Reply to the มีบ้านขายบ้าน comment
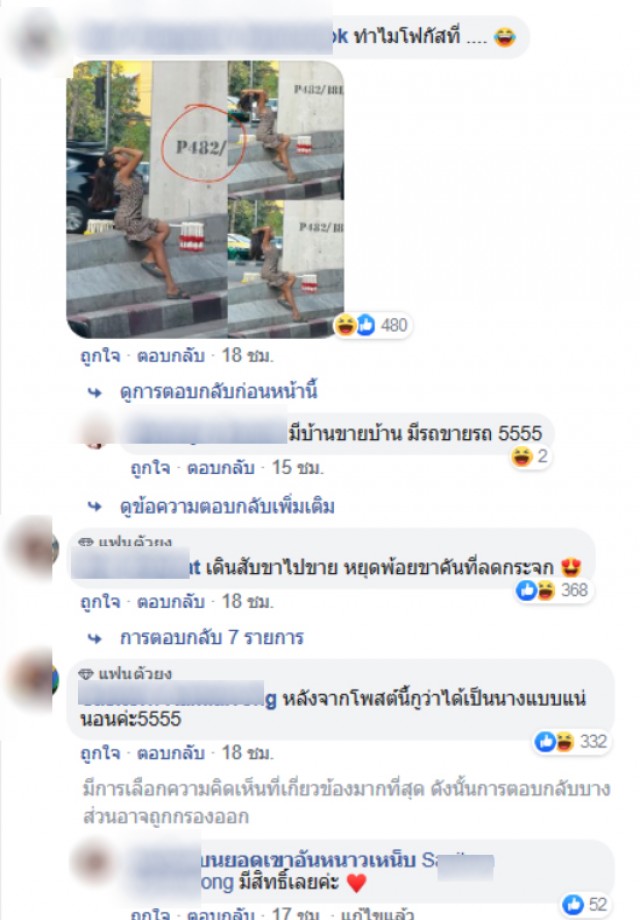Screen dimensions: 640x920 point(221,468)
